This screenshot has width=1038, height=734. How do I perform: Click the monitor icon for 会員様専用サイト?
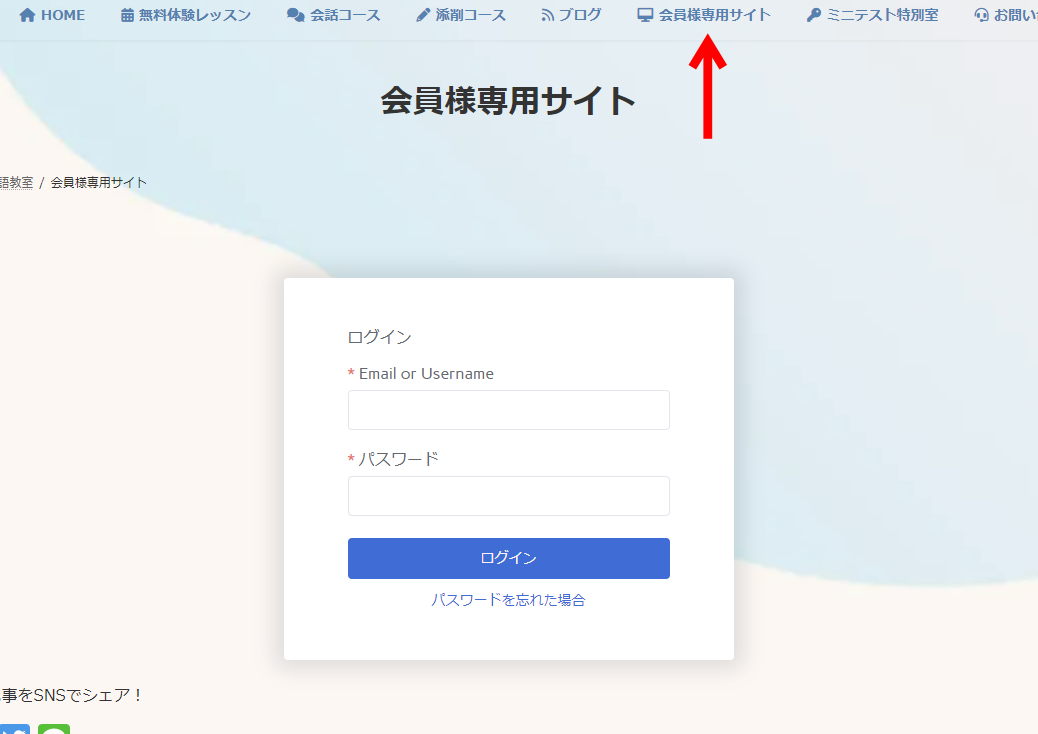pyautogui.click(x=645, y=15)
